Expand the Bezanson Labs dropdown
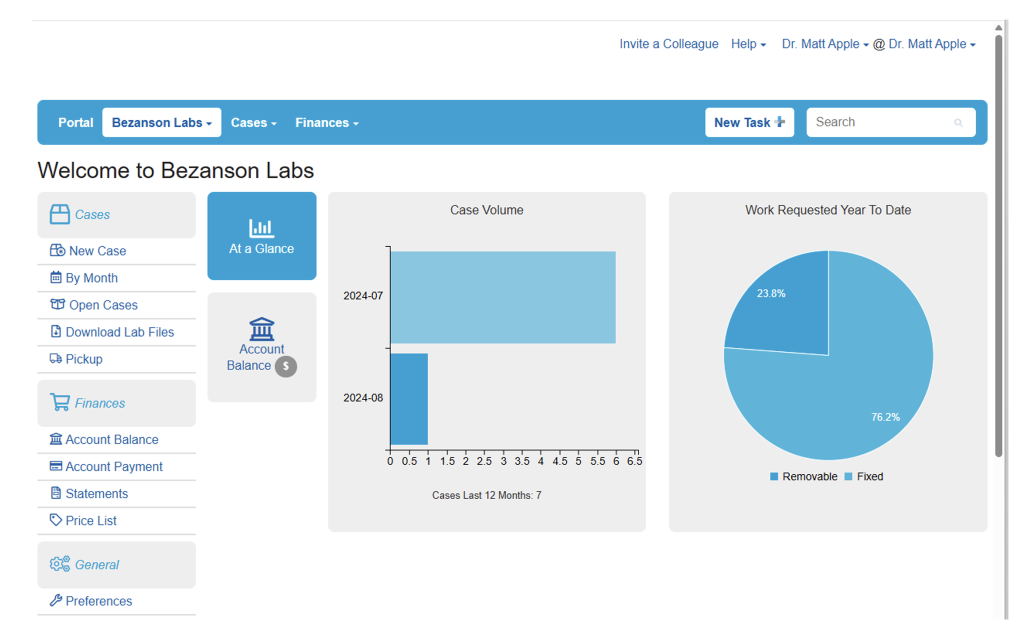Image resolution: width=1024 pixels, height=631 pixels. click(161, 123)
